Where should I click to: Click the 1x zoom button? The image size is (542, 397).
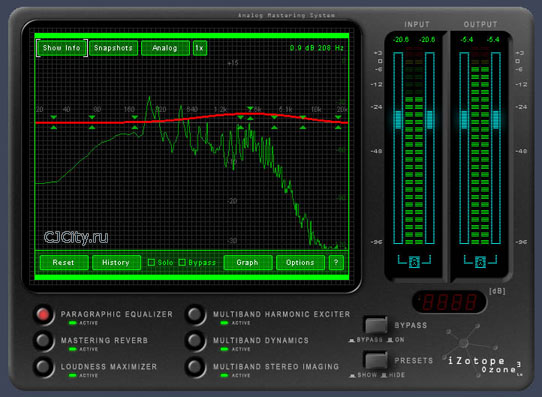(x=200, y=48)
